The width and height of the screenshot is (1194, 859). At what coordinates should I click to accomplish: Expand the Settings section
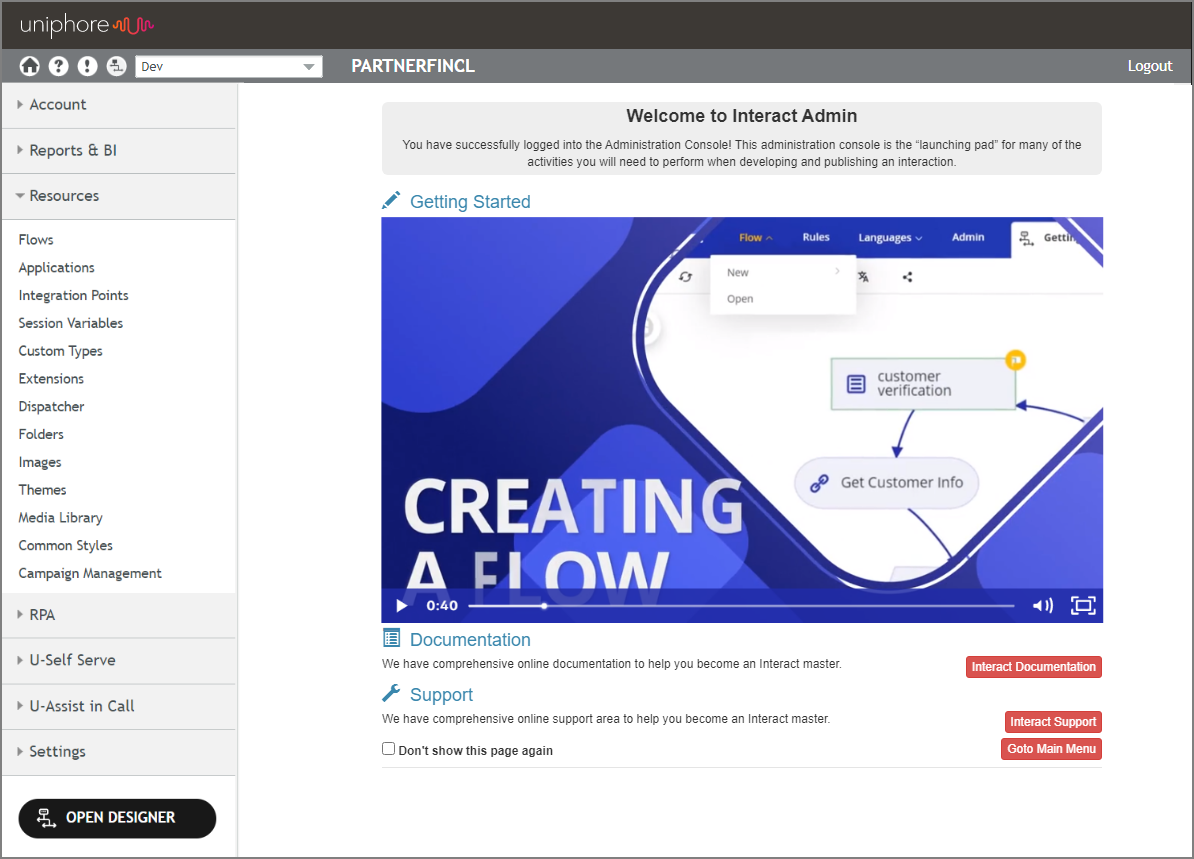[x=119, y=752]
